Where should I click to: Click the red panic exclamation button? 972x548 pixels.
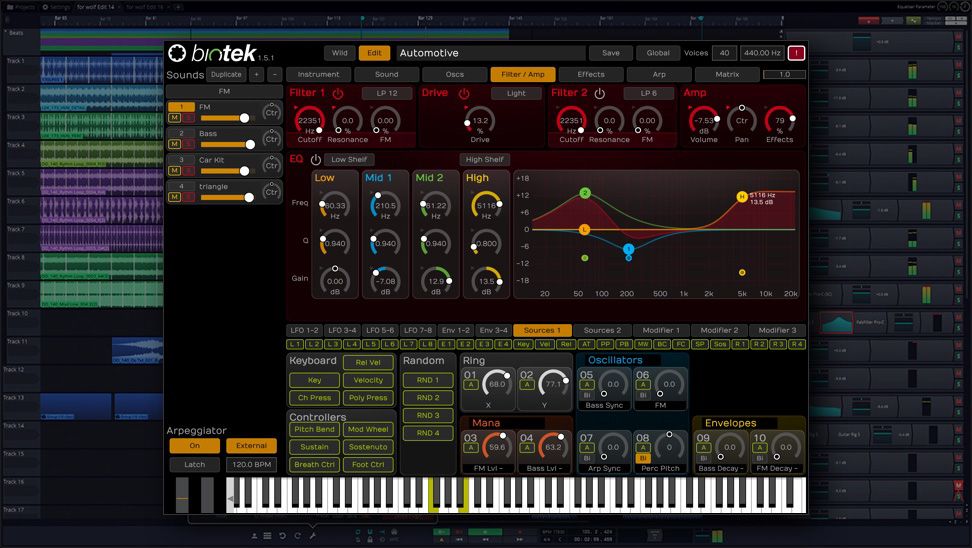point(797,53)
